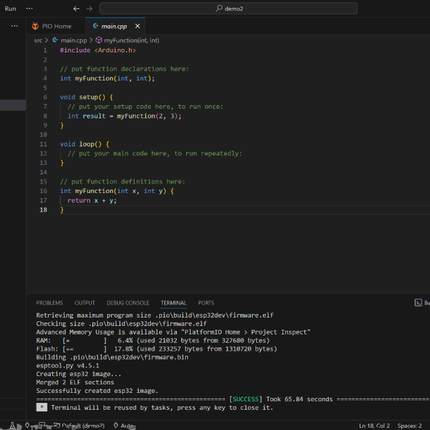Screen dimensions: 430x430
Task: Click the myFunction declaration on line 4
Action: click(x=107, y=78)
